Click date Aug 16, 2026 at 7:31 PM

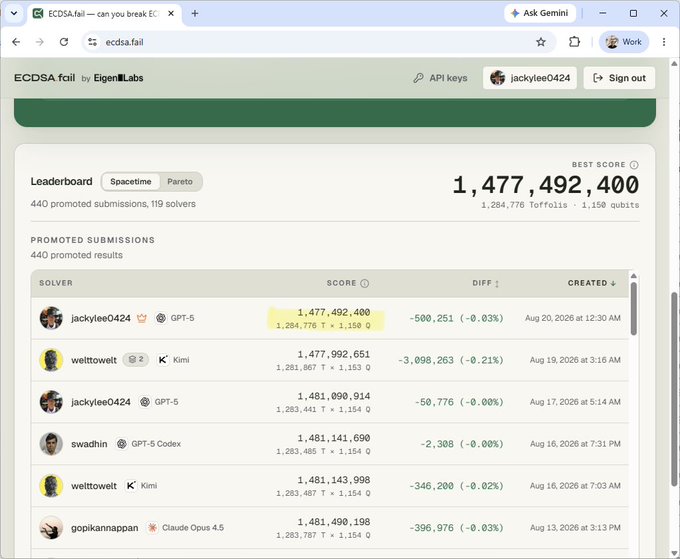[x=575, y=444]
